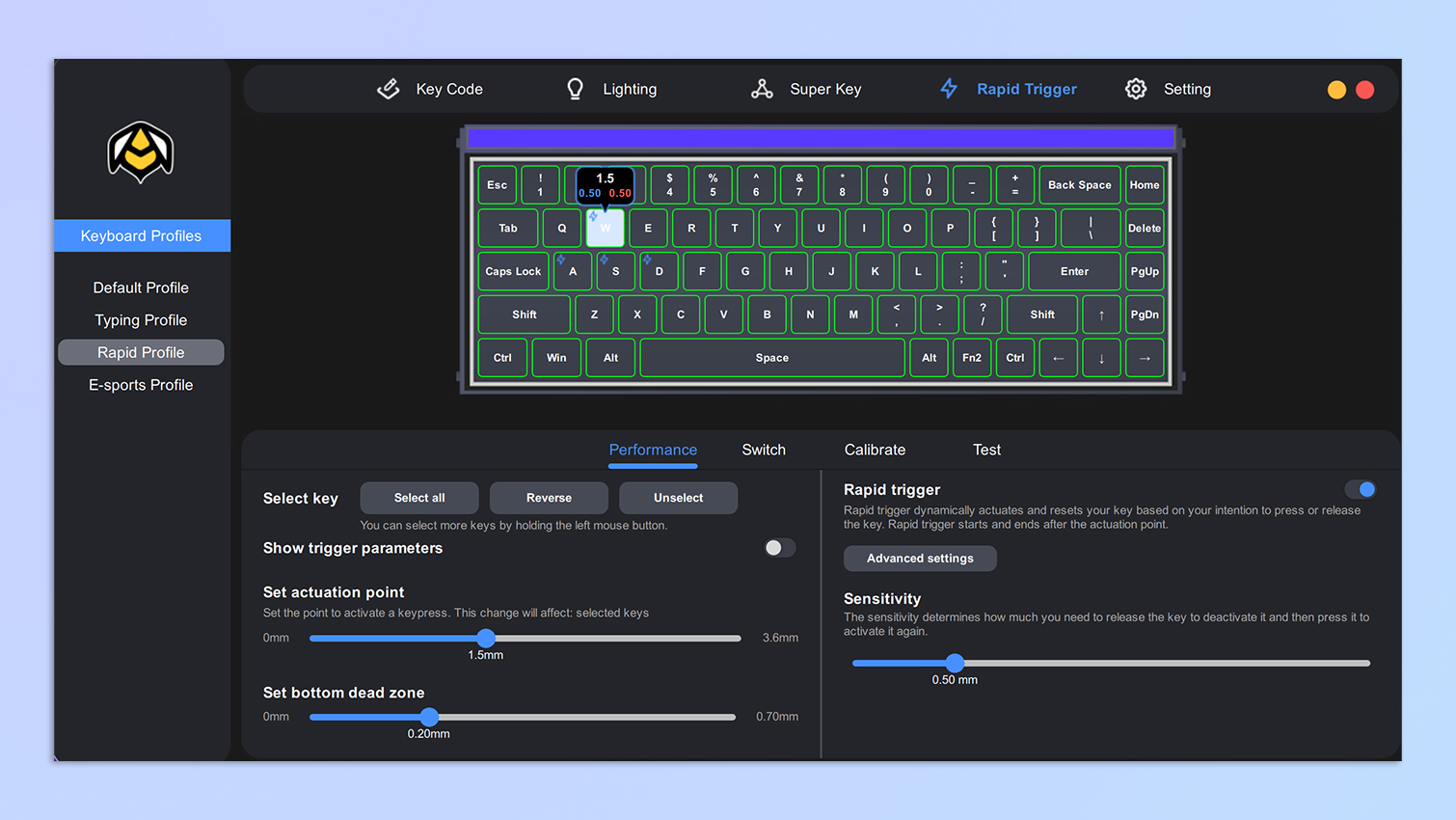The height and width of the screenshot is (820, 1456).
Task: Click the bee logo in sidebar
Action: pos(141,152)
